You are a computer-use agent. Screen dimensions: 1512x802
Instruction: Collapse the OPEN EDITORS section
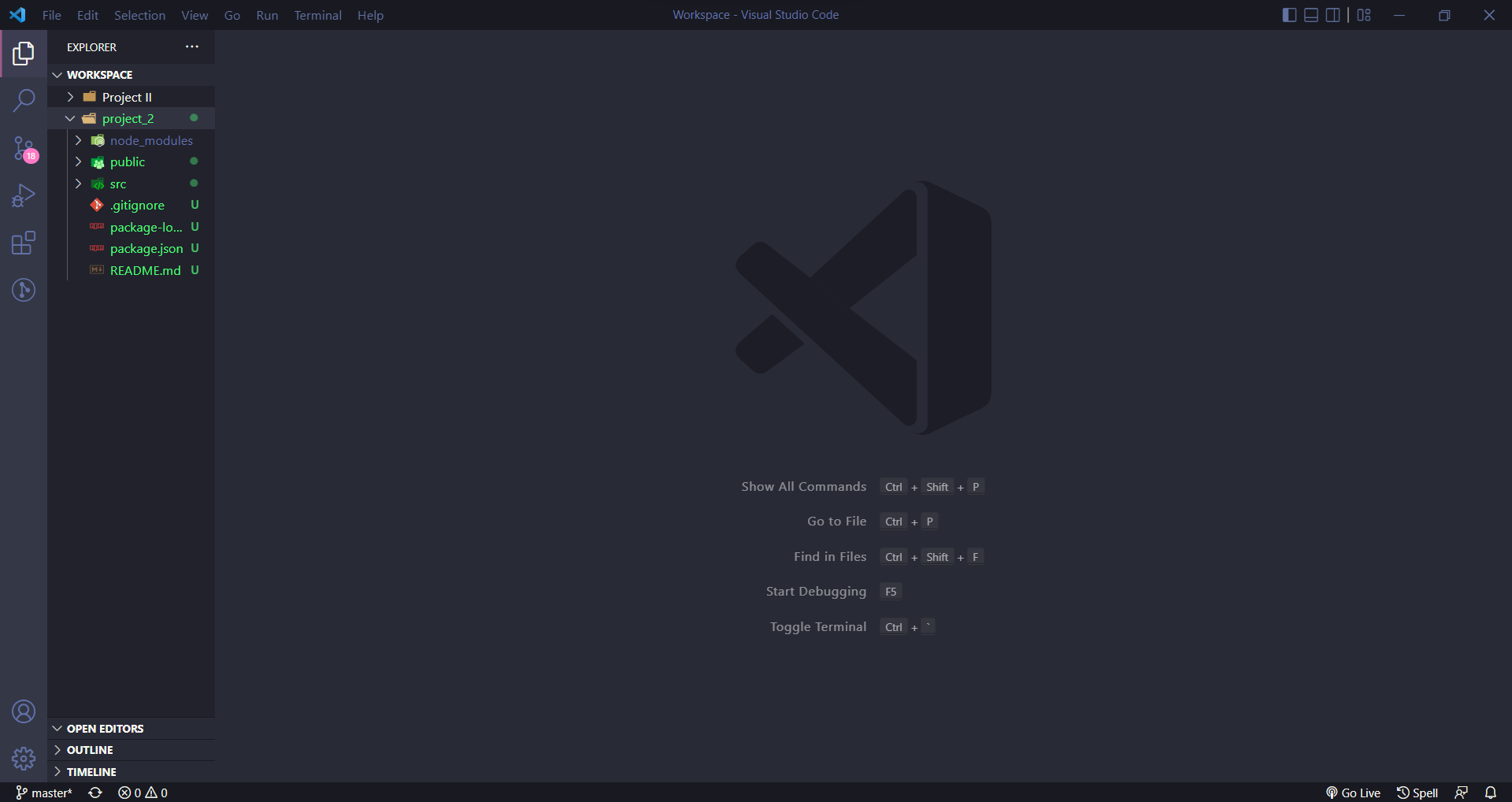click(131, 729)
